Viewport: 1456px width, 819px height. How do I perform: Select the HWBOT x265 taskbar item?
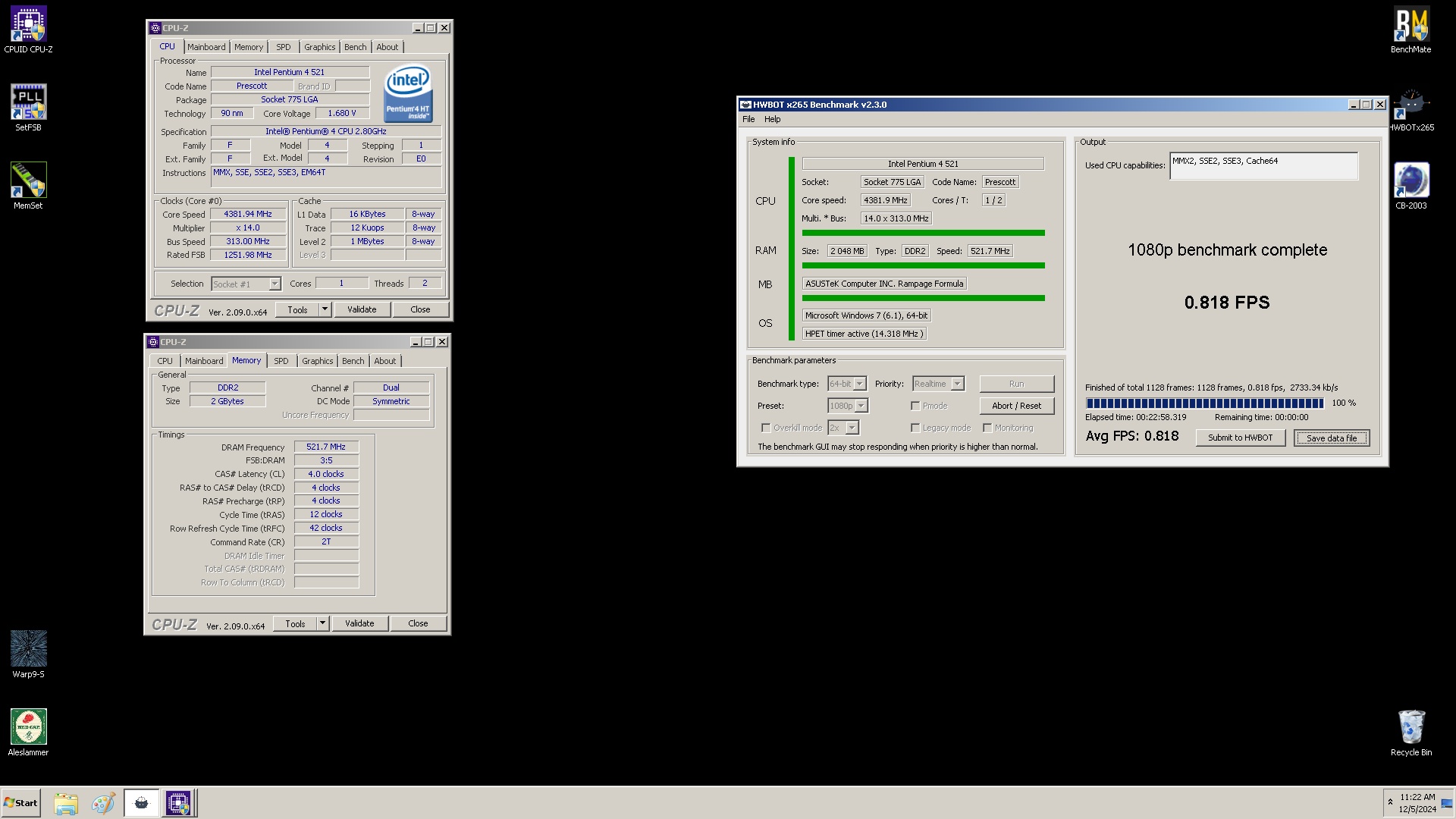point(141,803)
